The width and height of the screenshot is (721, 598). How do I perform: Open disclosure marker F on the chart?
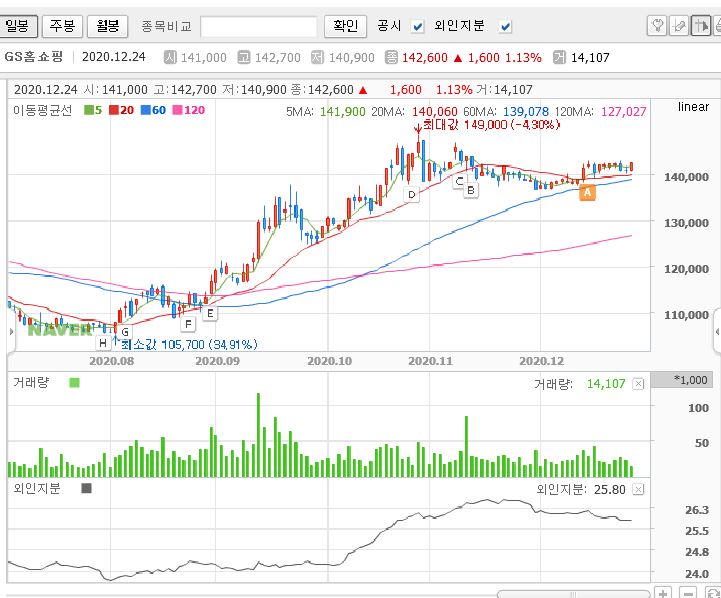point(188,324)
